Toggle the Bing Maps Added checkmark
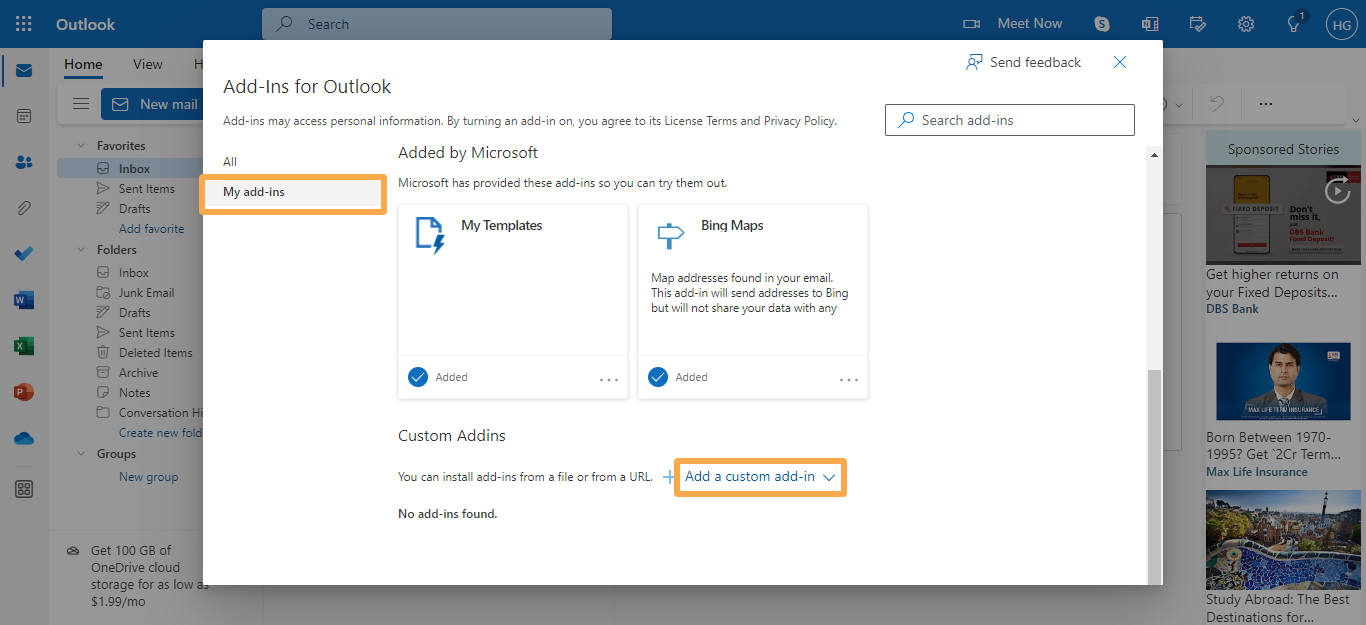The image size is (1366, 625). tap(658, 377)
